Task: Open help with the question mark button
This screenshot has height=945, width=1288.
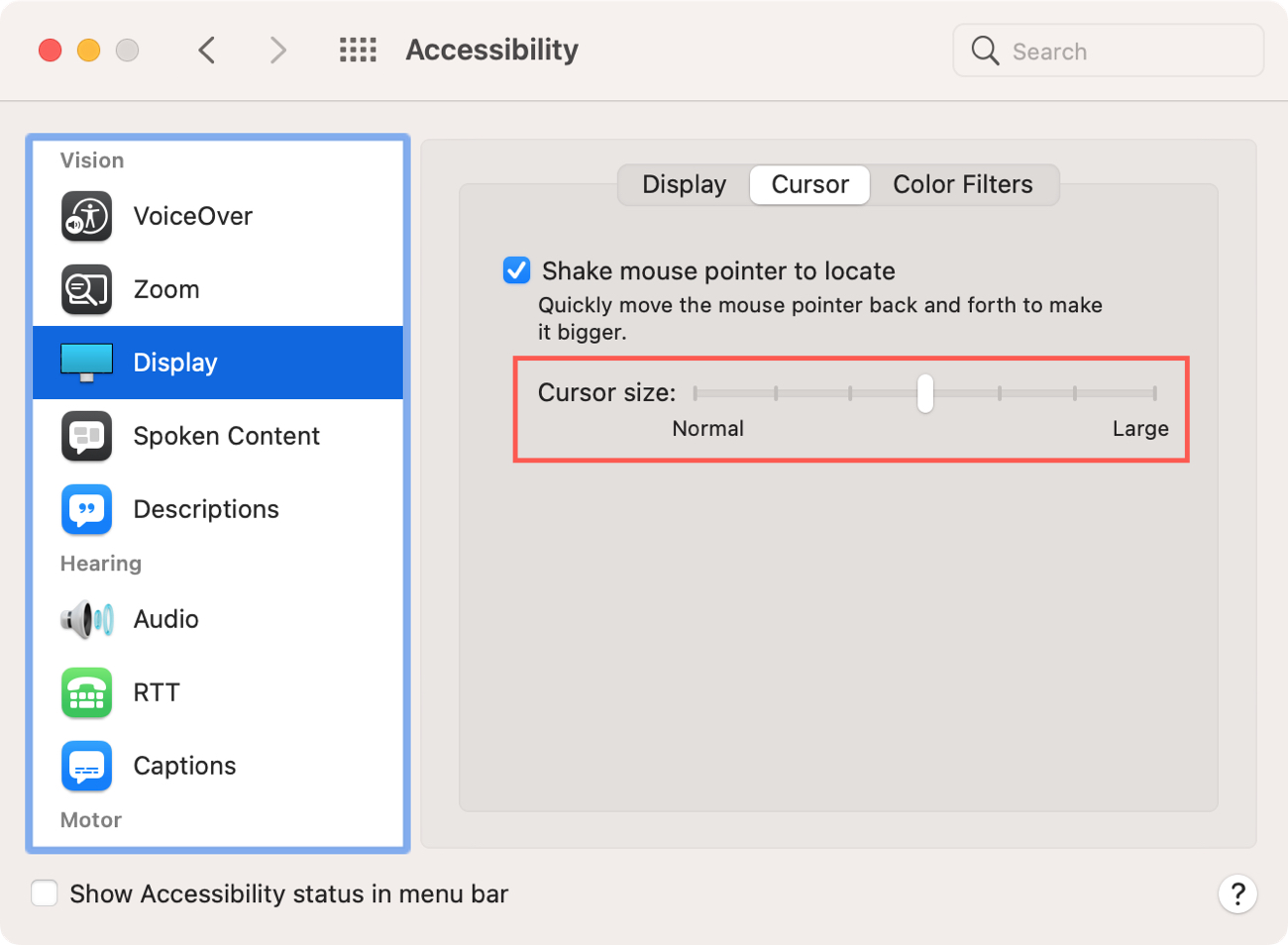Action: tap(1237, 893)
